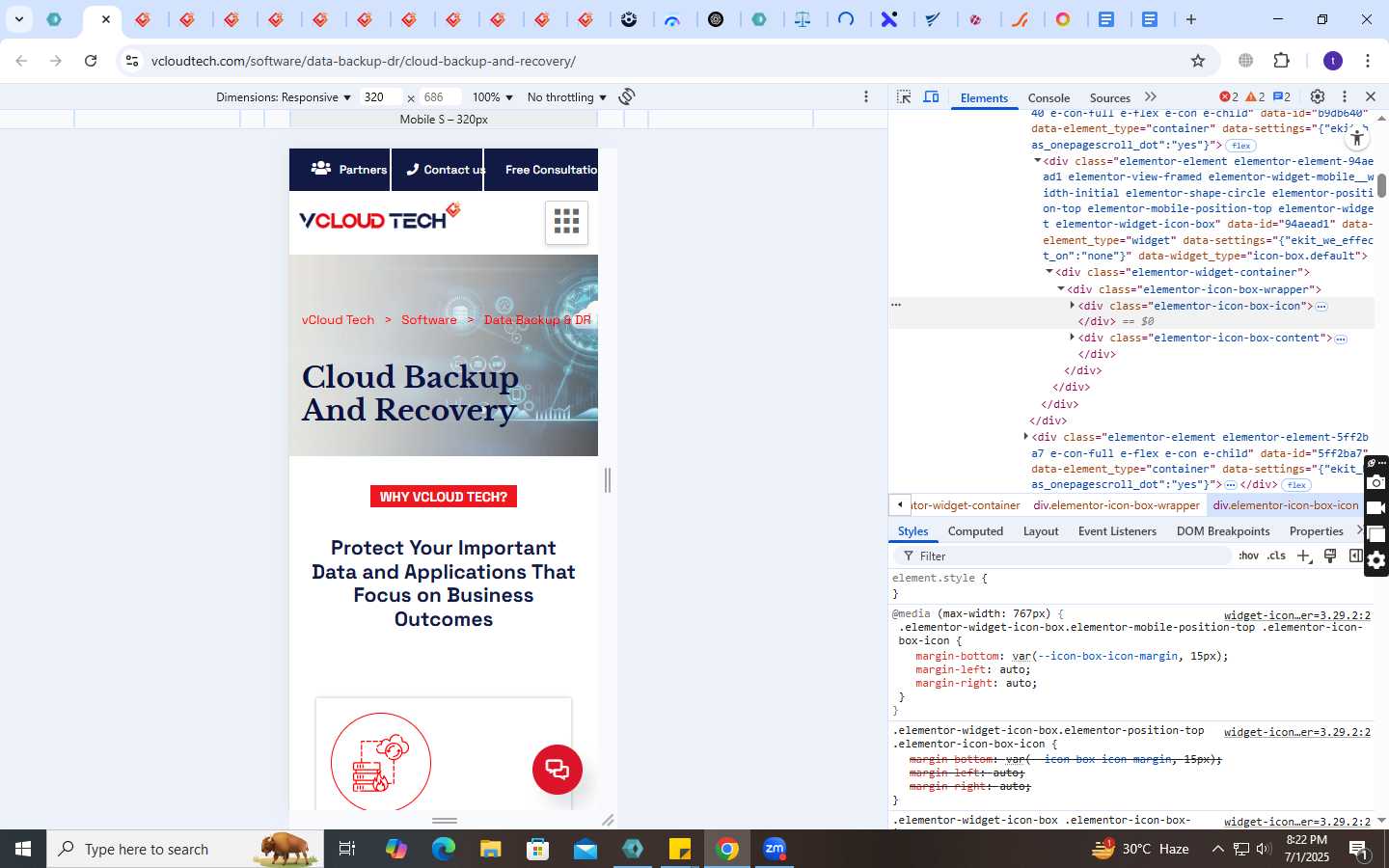Expand the elementor-icon-box-icon div node

pos(1072,306)
